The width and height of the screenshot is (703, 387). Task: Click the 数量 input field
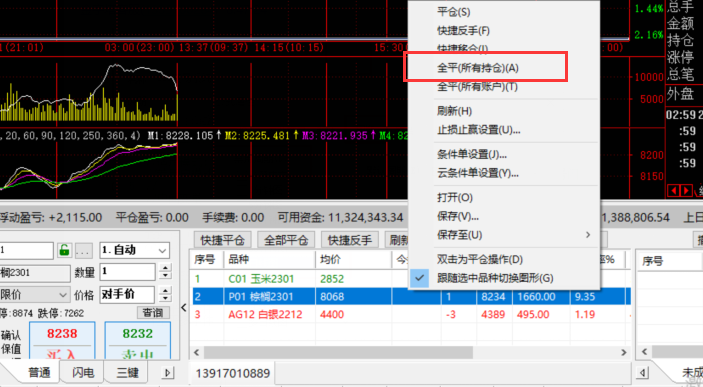[127, 272]
